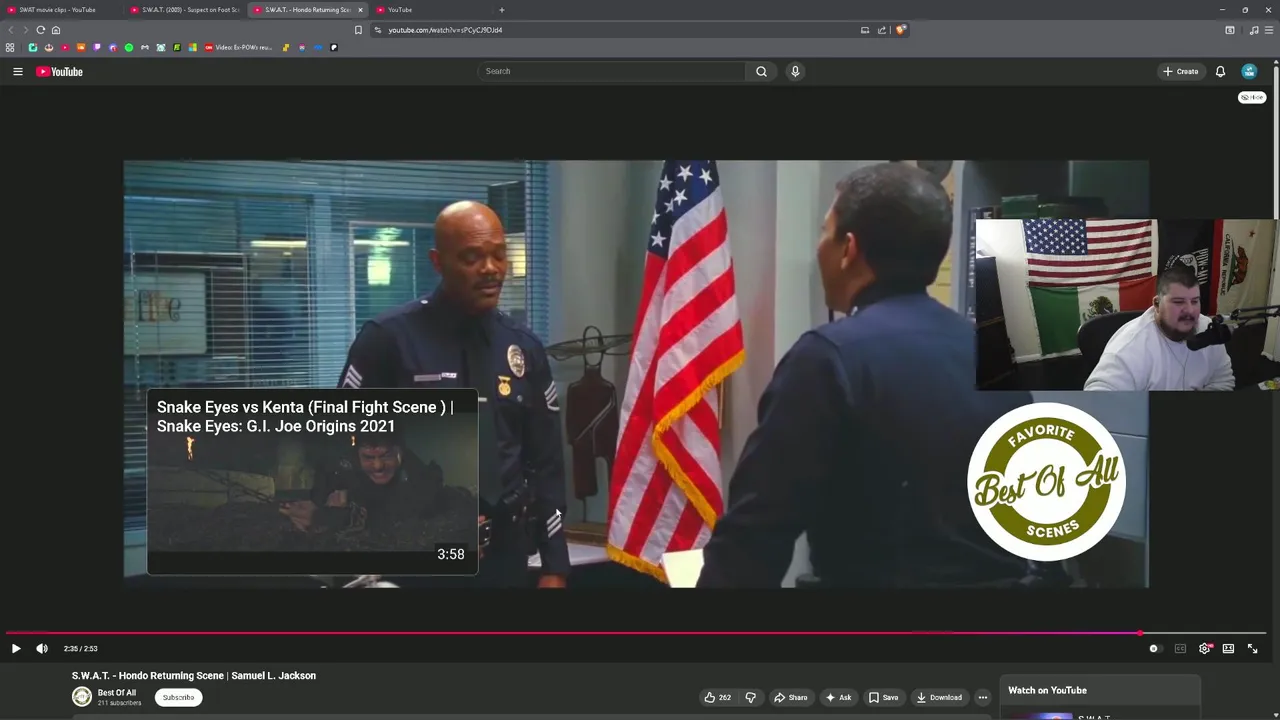Switch to SWAT movie clips tab
The width and height of the screenshot is (1280, 720).
pos(58,10)
